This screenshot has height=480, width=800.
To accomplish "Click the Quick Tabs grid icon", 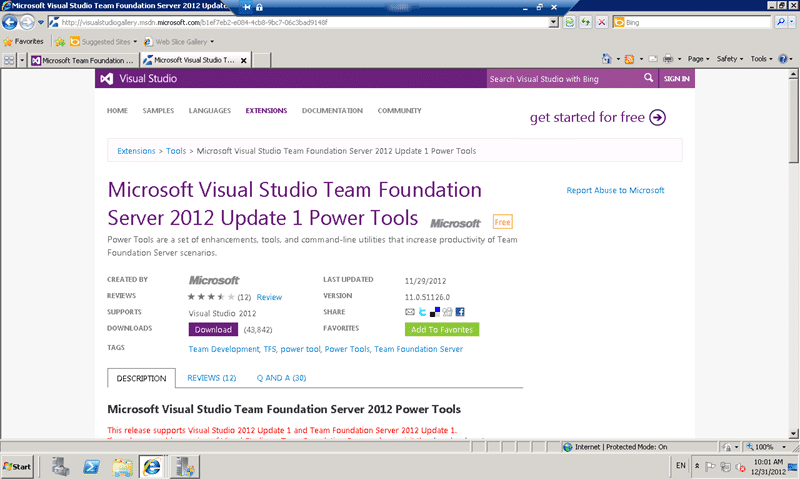I will 9,60.
